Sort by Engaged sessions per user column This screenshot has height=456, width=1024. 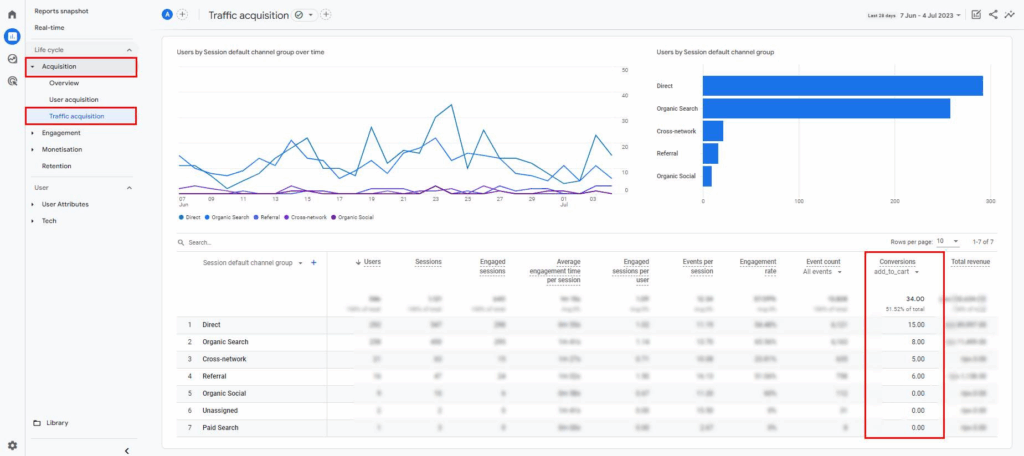[x=631, y=271]
